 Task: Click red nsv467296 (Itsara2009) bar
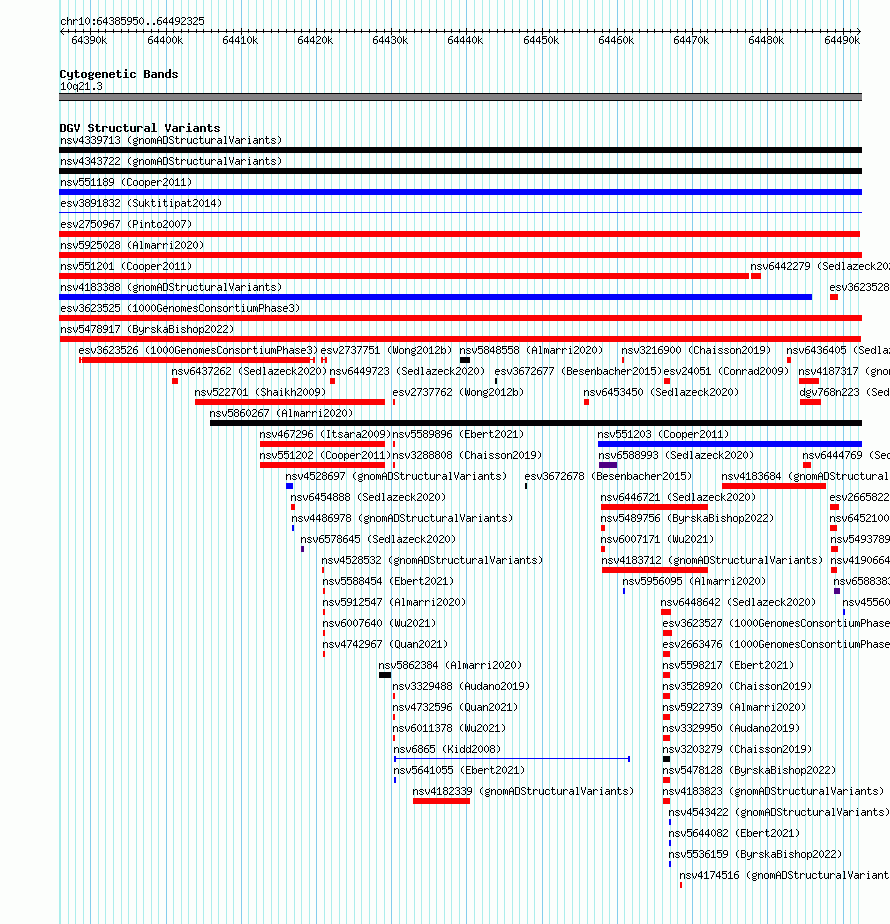(322, 444)
